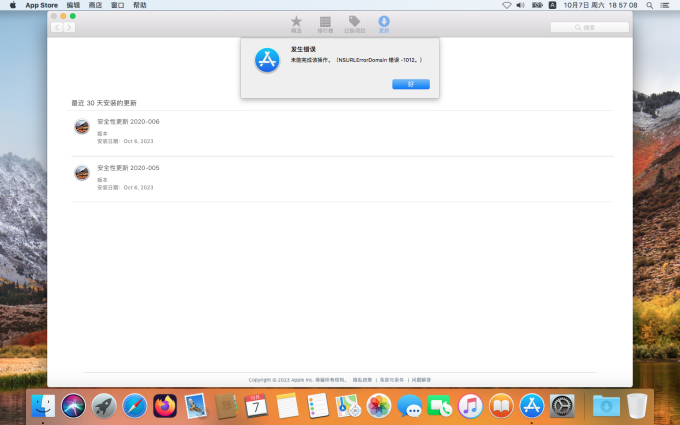
Task: Click the date and time in the menu bar
Action: [600, 5]
